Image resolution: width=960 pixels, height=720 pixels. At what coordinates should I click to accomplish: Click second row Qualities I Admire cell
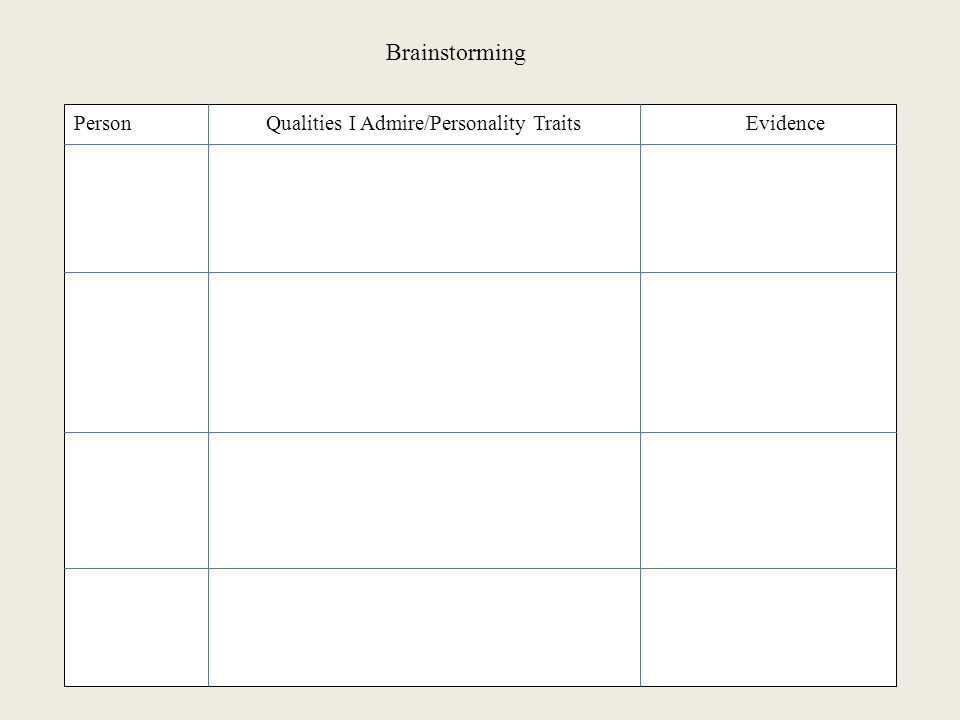coord(424,353)
